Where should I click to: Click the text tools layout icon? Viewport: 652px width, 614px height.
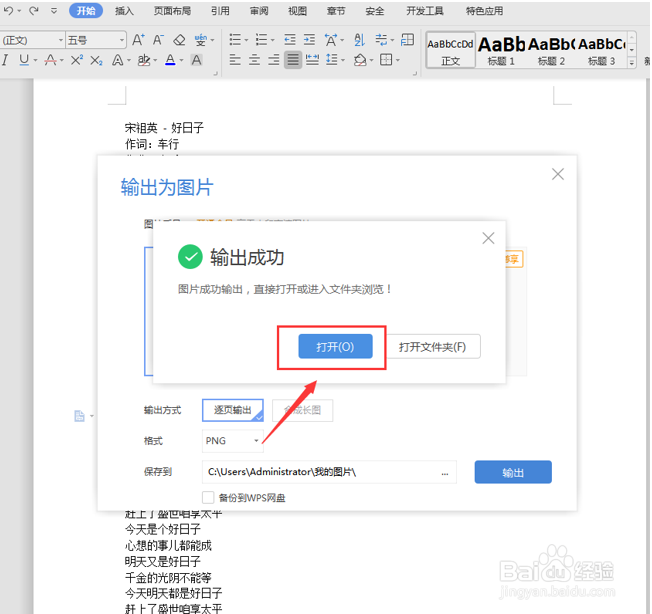pyautogui.click(x=408, y=40)
